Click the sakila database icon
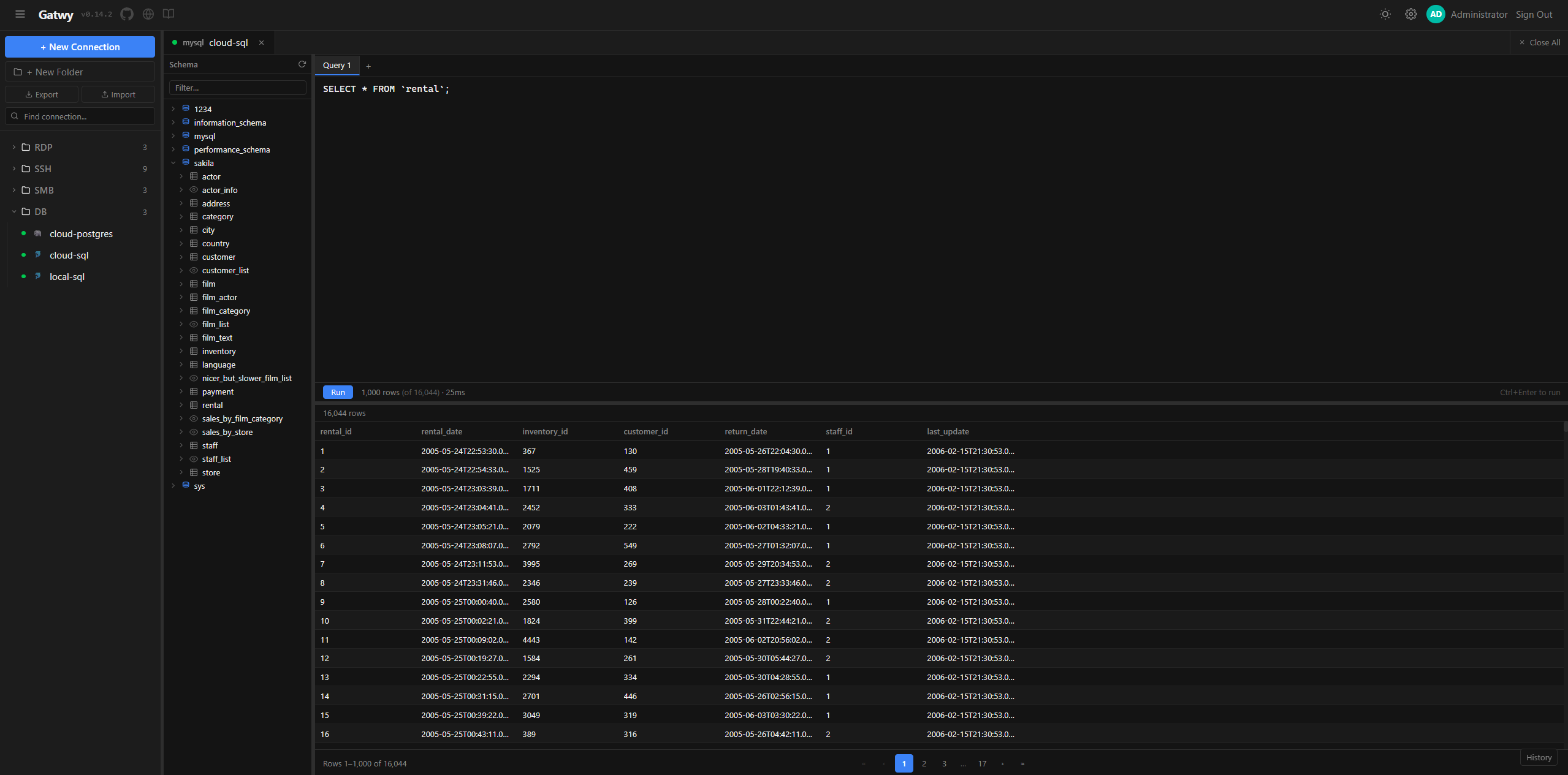Screen dimensions: 1568x775 [186, 162]
